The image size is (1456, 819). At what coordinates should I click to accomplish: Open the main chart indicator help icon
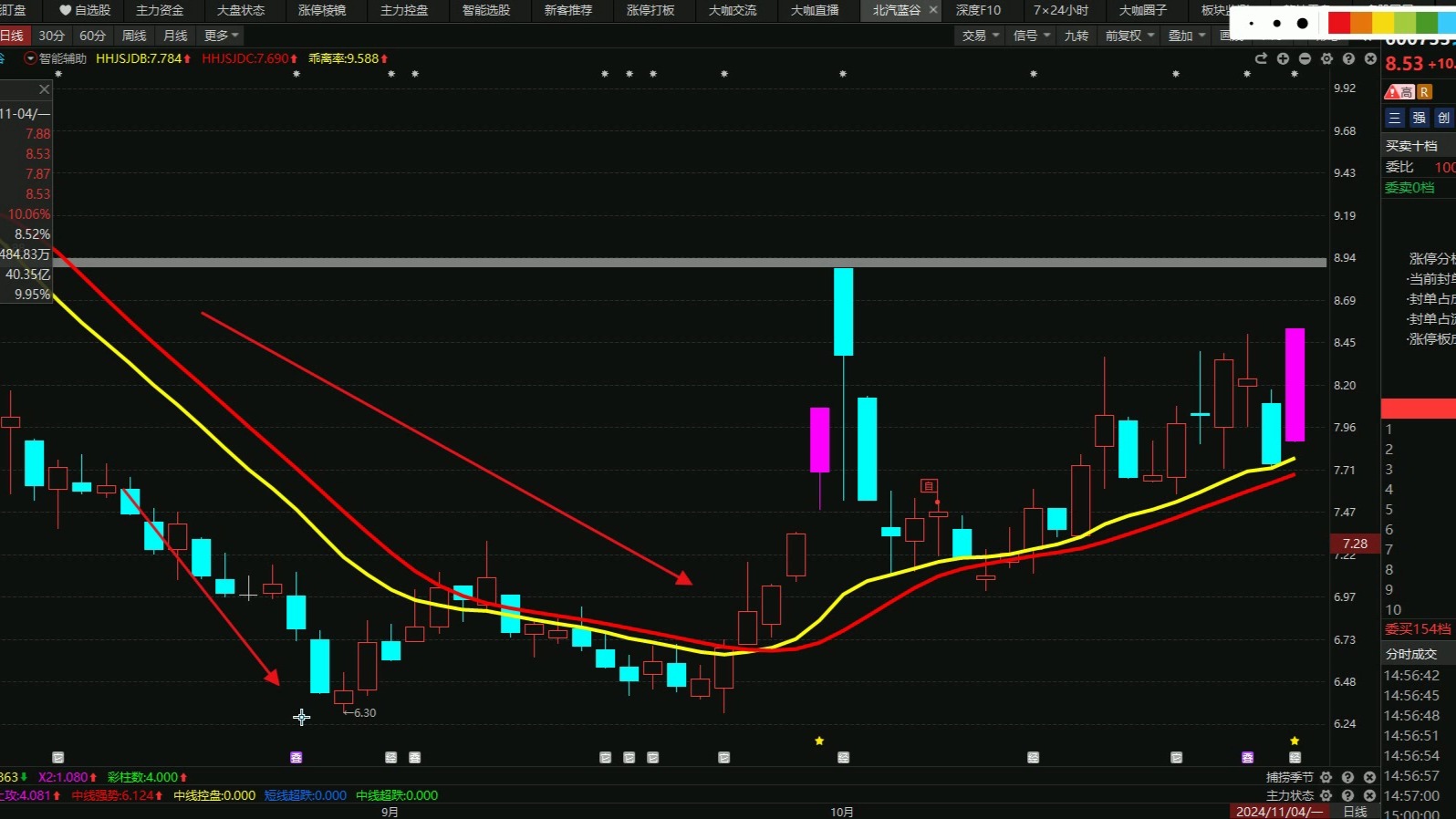point(1348,58)
